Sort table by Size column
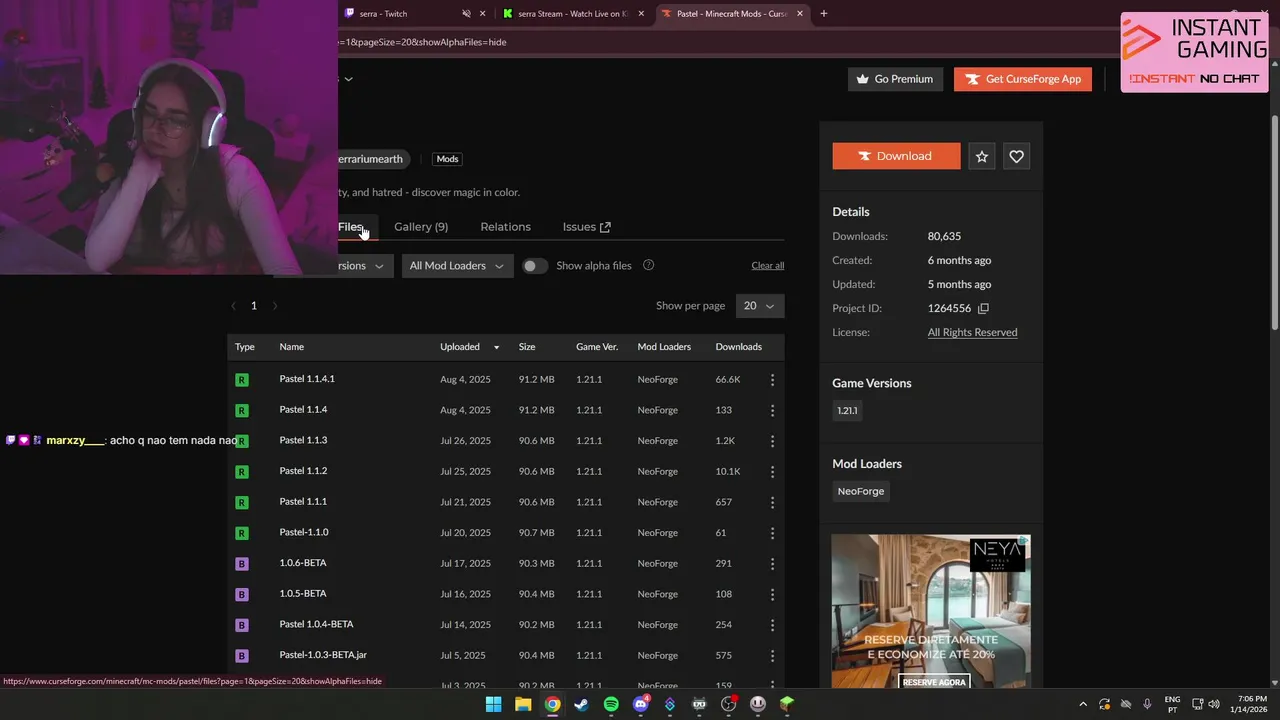The image size is (1280, 720). click(527, 347)
